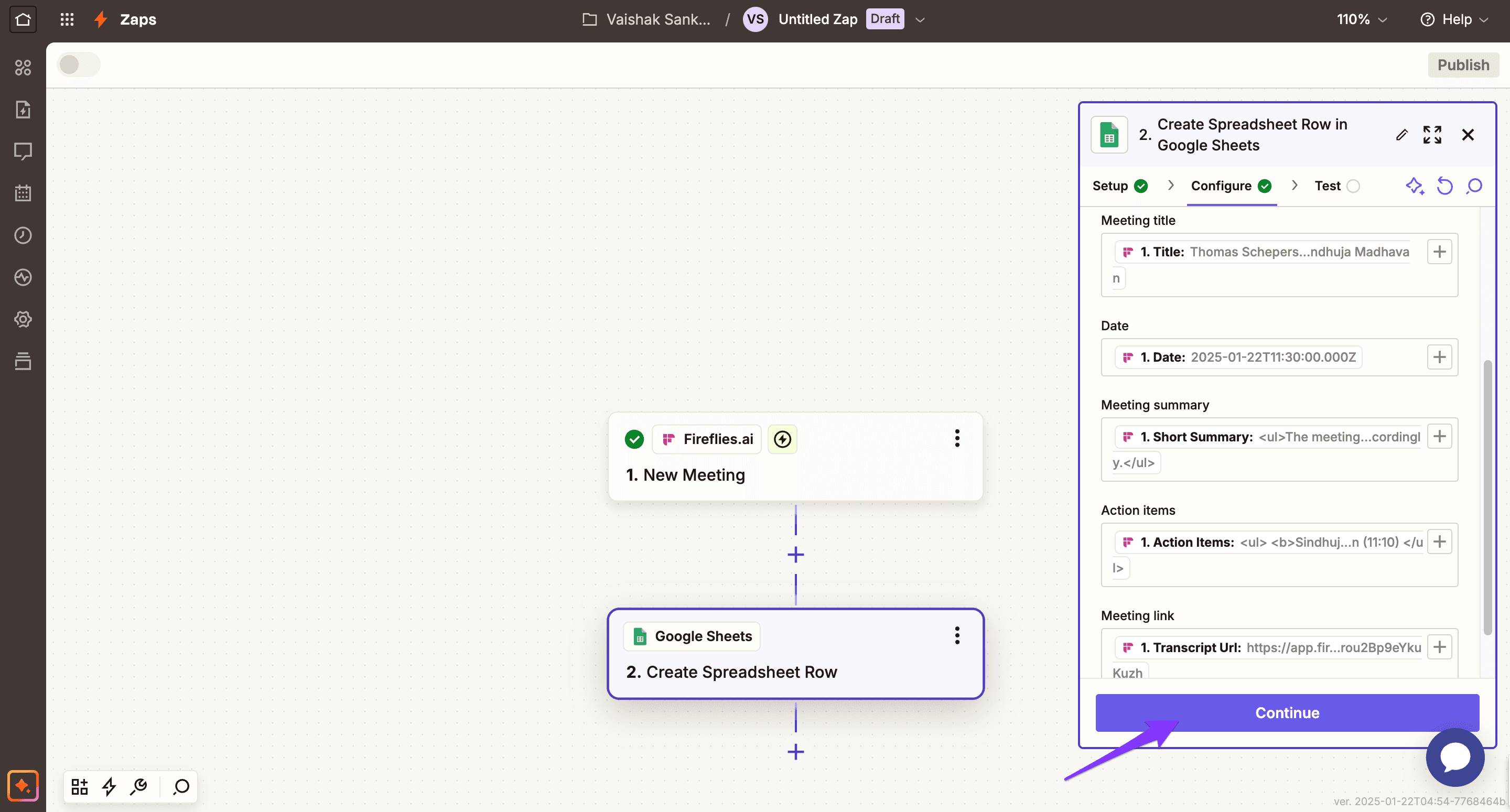Switch to the Configure tab
Image resolution: width=1510 pixels, height=812 pixels.
coord(1231,186)
